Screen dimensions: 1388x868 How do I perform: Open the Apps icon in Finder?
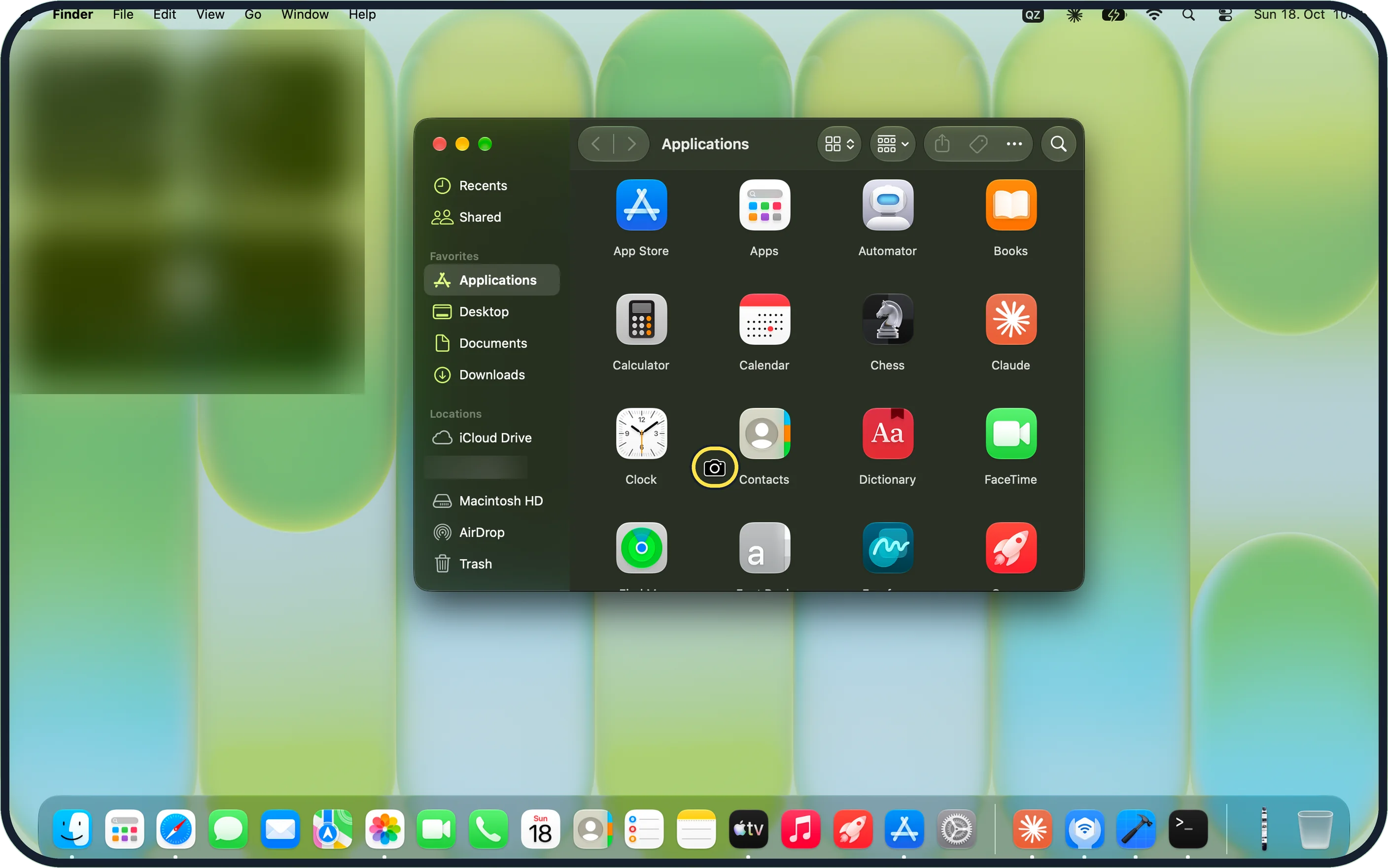tap(764, 205)
